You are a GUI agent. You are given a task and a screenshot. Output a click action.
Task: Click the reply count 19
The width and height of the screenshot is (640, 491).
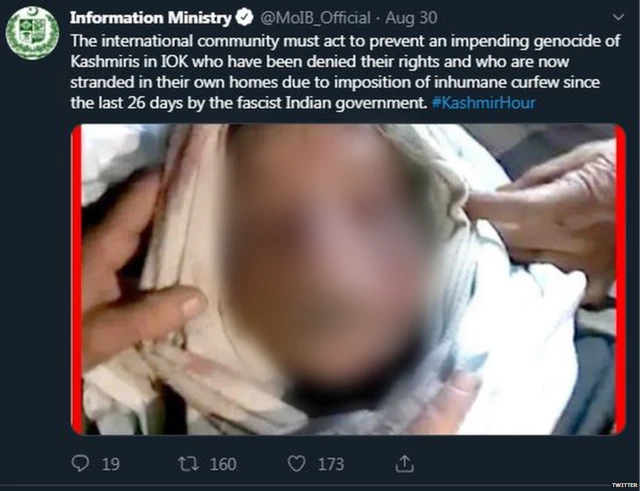point(110,464)
